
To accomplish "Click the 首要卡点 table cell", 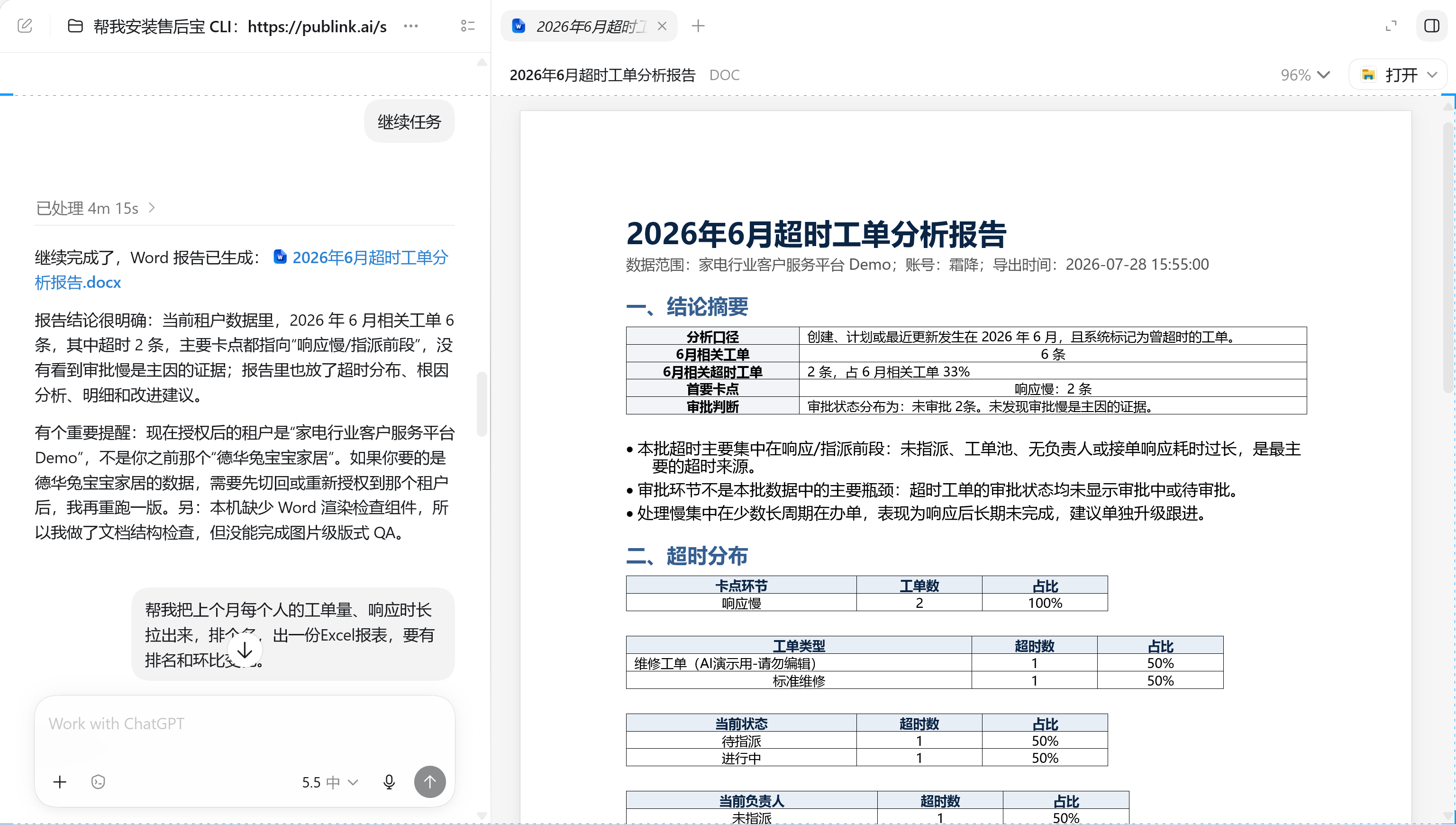I will (712, 389).
